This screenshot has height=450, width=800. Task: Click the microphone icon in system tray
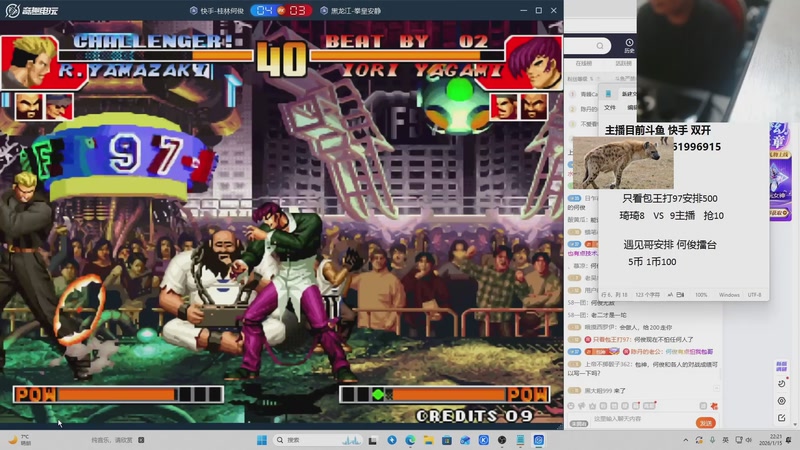[x=712, y=440]
